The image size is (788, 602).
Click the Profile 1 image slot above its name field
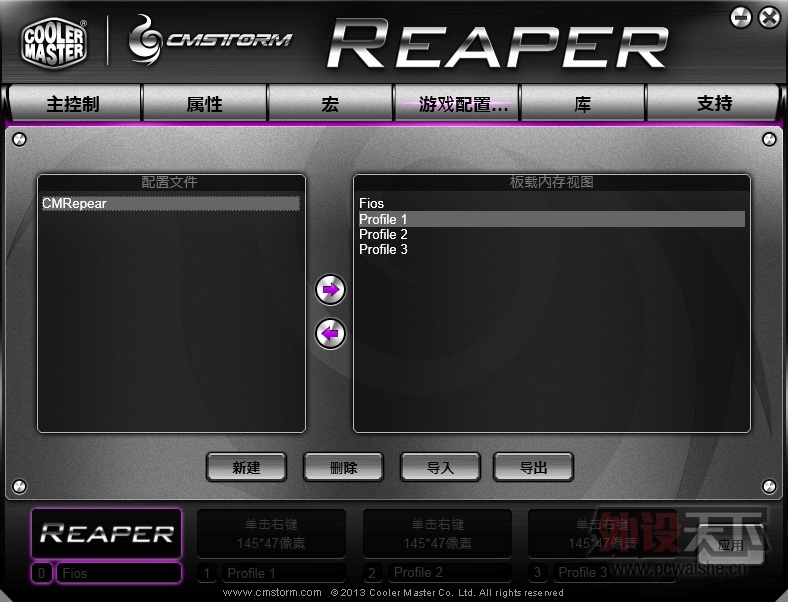(x=271, y=533)
